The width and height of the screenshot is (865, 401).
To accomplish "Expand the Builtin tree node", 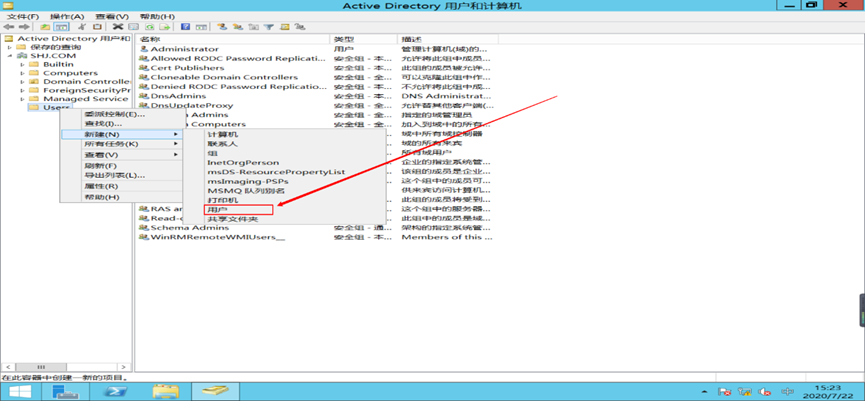I will (22, 65).
